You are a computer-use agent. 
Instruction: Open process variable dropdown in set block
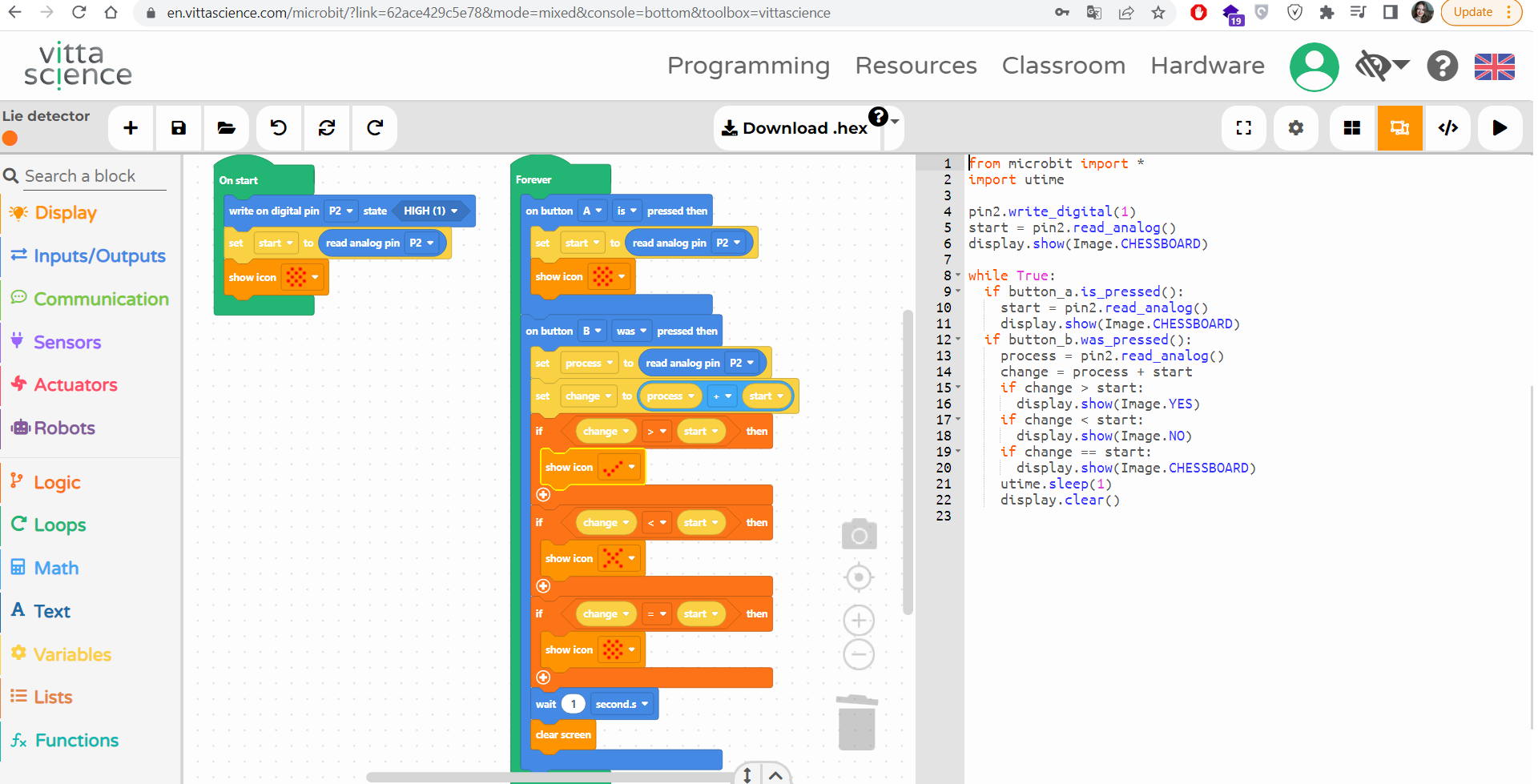pyautogui.click(x=590, y=363)
